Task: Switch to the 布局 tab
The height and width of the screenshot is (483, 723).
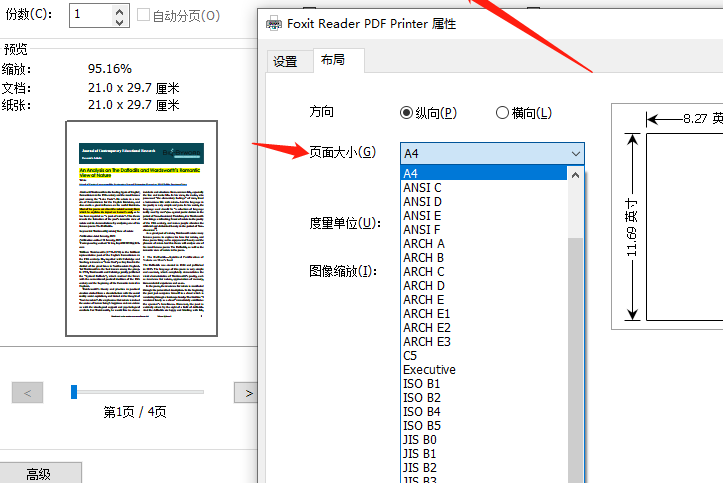Action: click(338, 60)
